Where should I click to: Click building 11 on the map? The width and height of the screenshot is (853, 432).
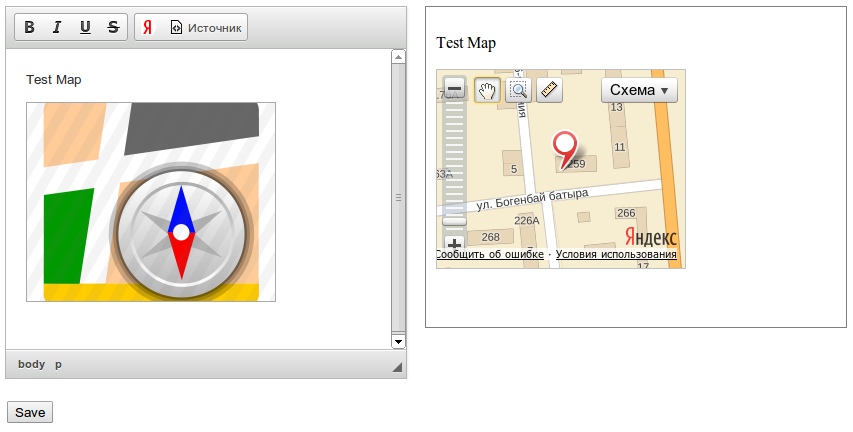[x=620, y=147]
